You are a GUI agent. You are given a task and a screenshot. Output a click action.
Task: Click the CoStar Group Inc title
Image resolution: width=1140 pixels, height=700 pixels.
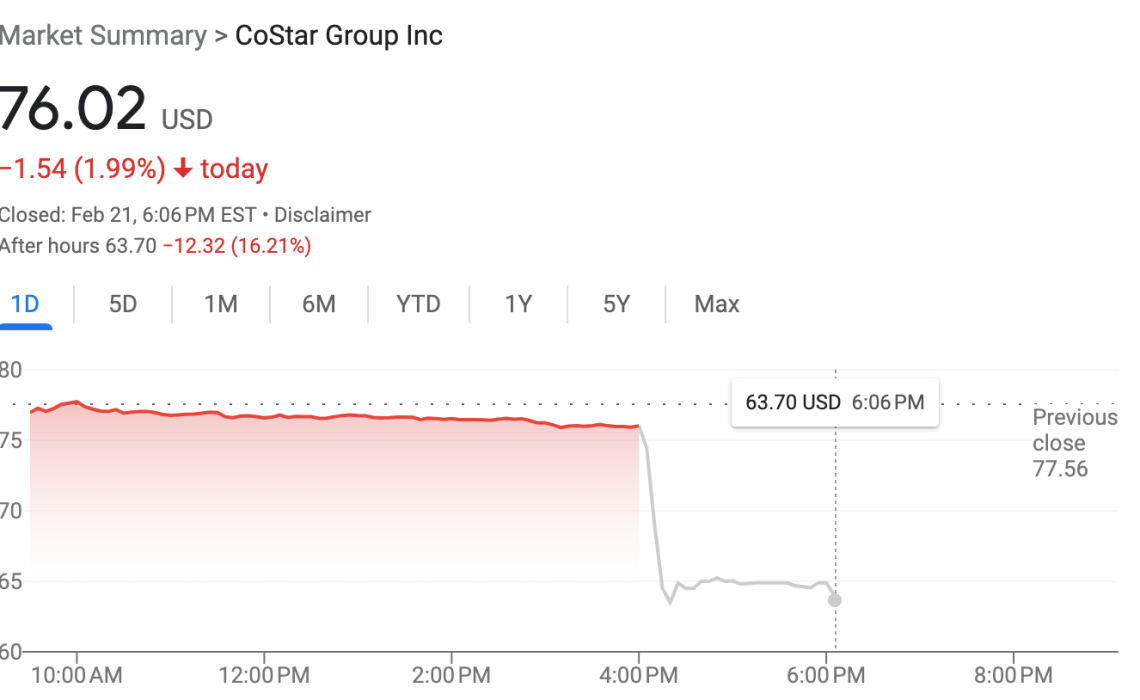click(338, 36)
